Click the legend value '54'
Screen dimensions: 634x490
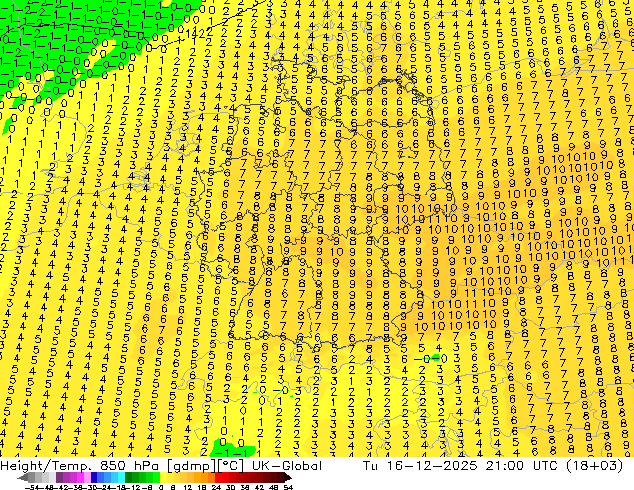288,488
